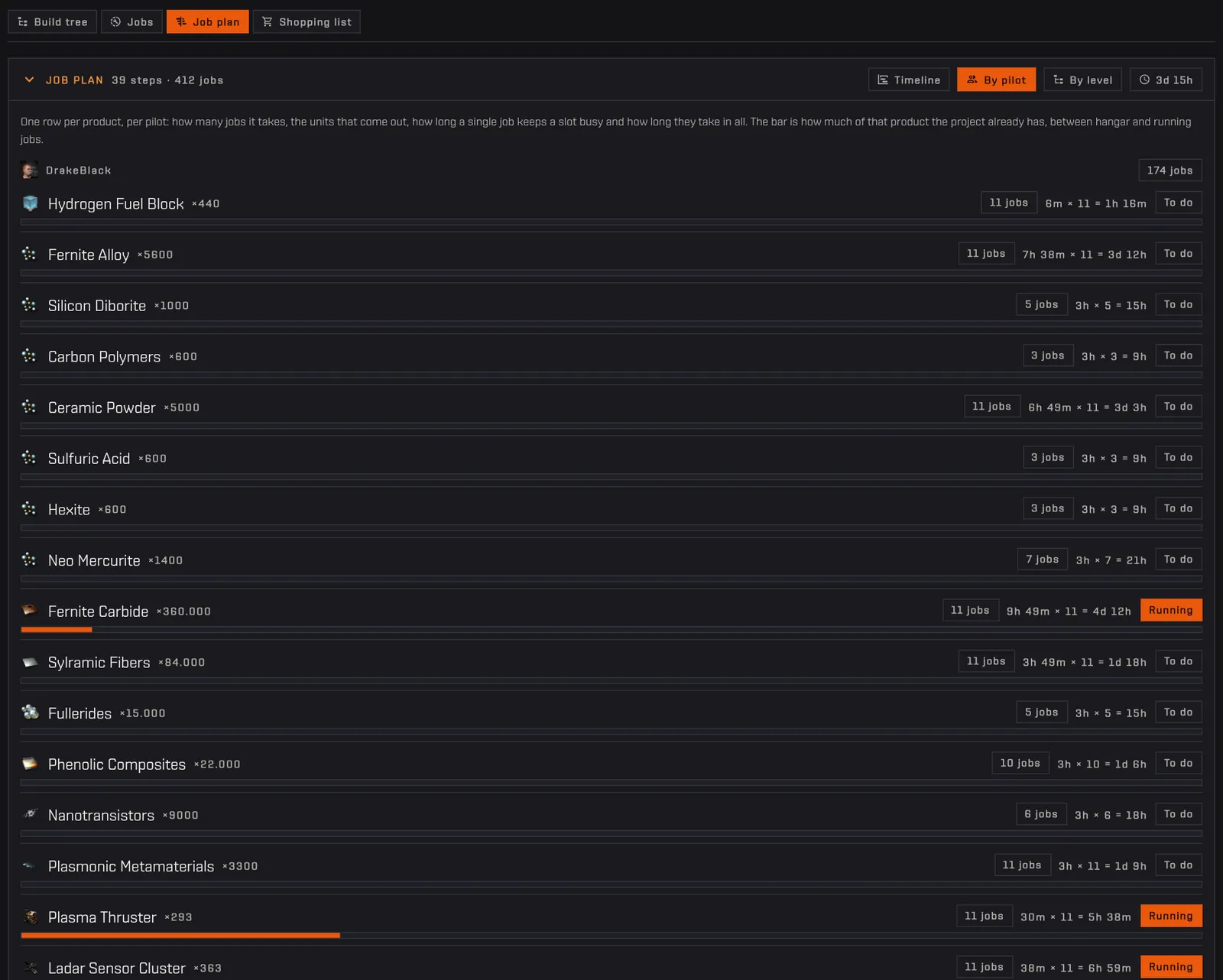Go to the Jobs tab

[x=131, y=21]
